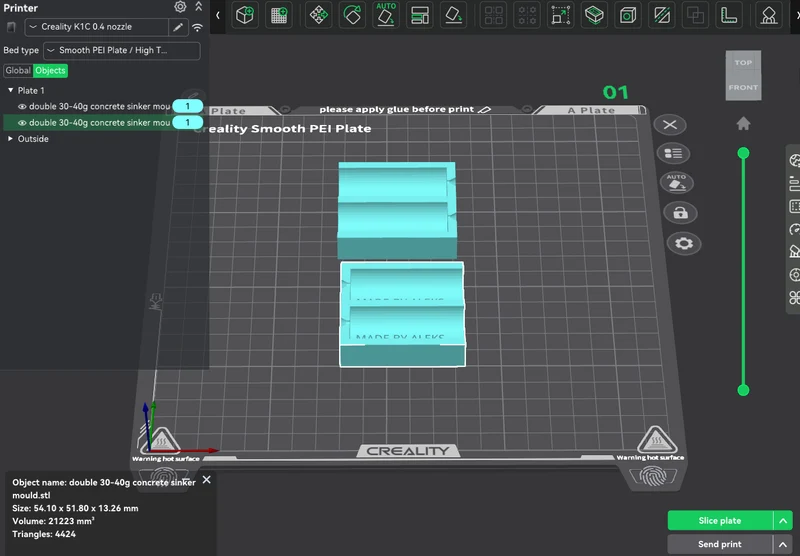Image resolution: width=800 pixels, height=556 pixels.
Task: Expand the Outside tree node
Action: point(10,139)
